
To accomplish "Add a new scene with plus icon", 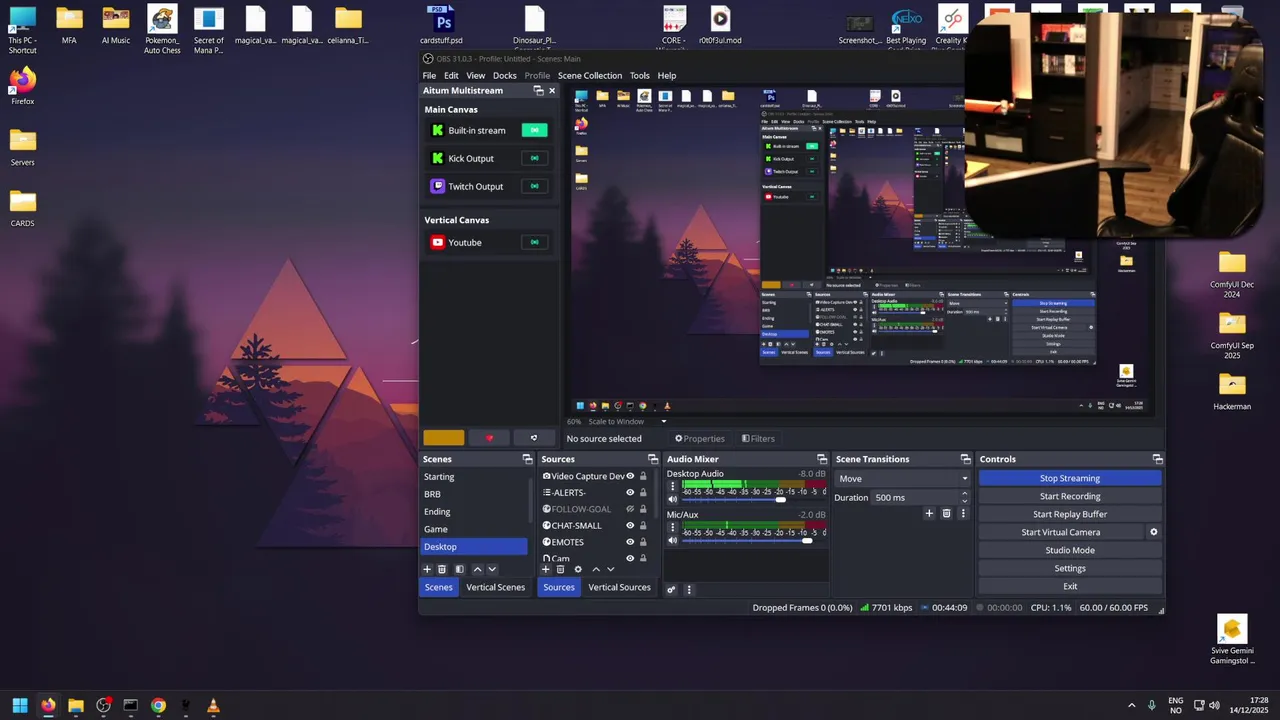I will 427,569.
